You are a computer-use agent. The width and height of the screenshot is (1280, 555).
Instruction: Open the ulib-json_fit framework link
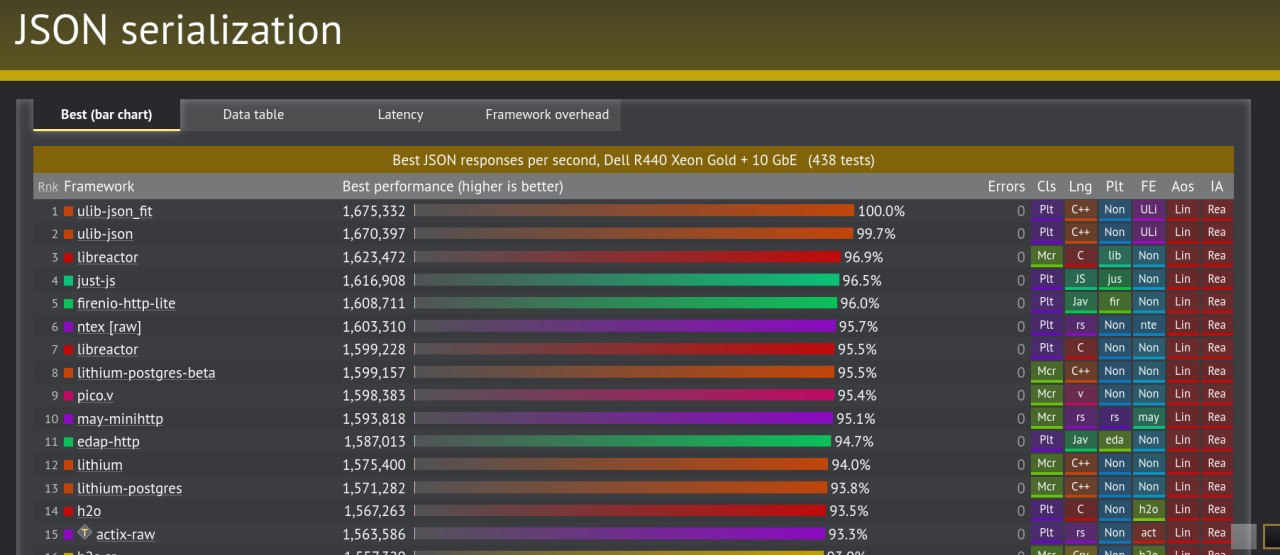point(114,211)
